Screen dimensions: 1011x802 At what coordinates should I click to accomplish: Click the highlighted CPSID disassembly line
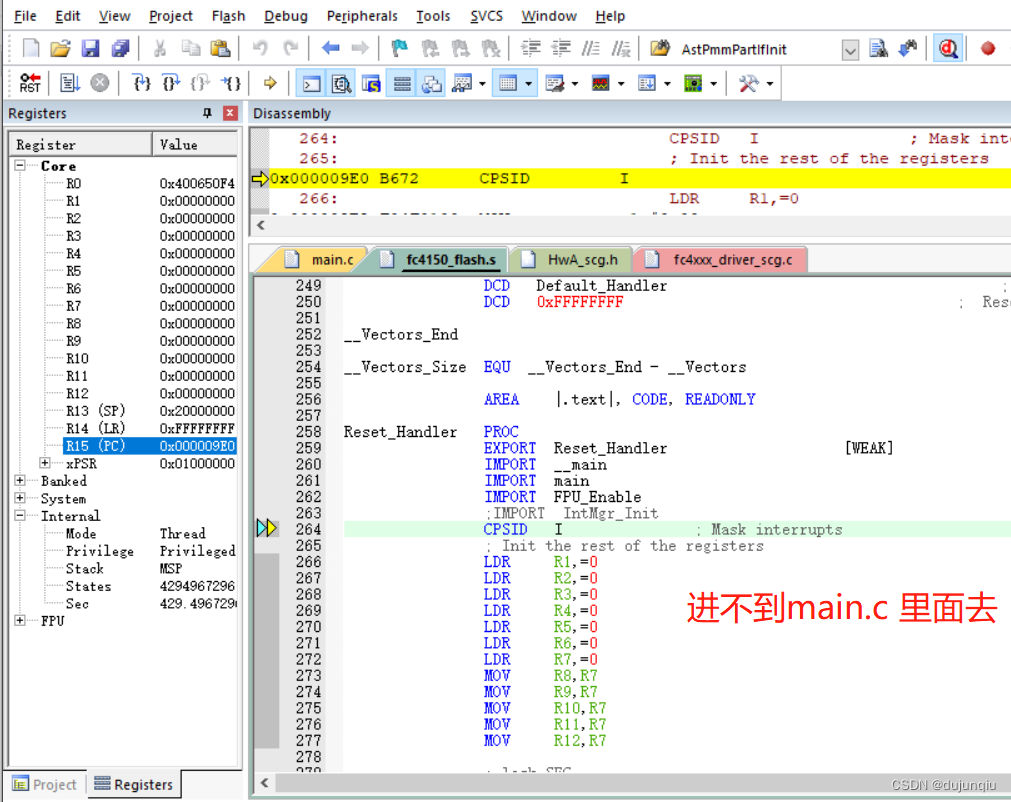coord(640,179)
